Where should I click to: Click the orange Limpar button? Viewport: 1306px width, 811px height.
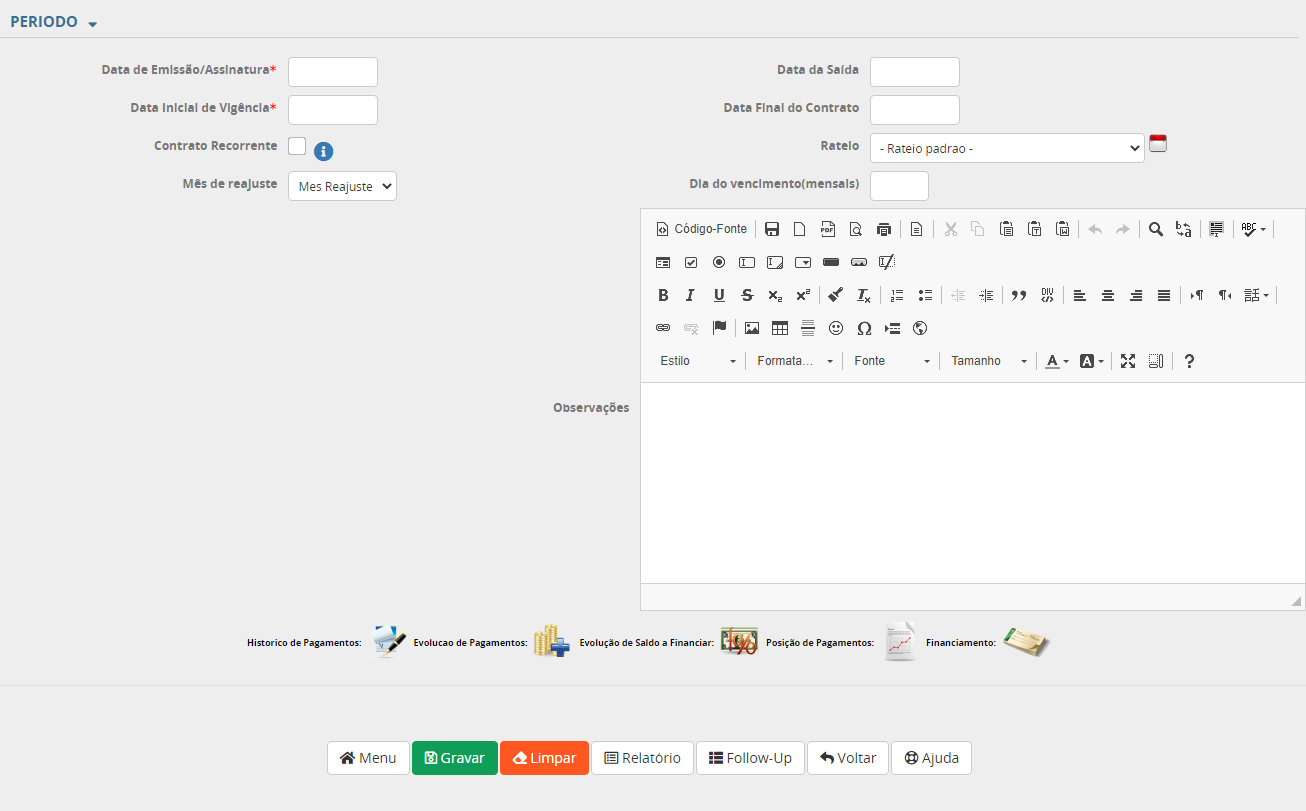pyautogui.click(x=544, y=758)
